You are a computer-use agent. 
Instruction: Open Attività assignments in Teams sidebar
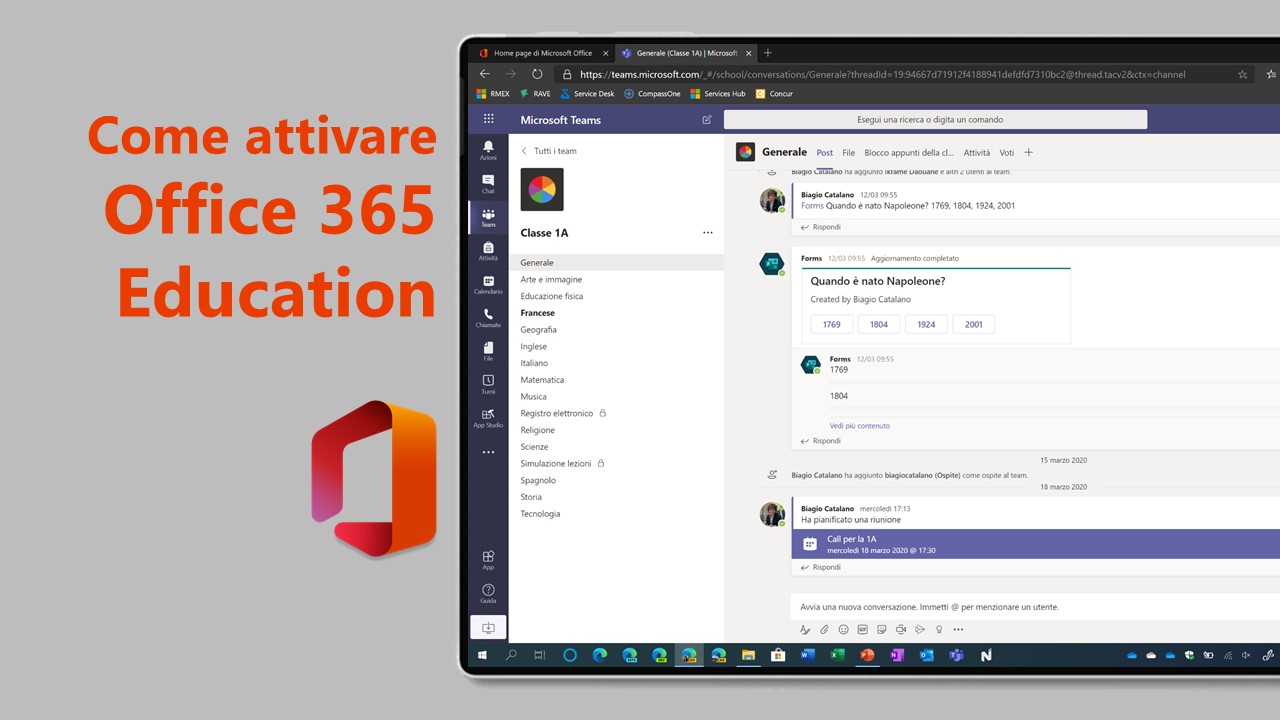(x=488, y=251)
